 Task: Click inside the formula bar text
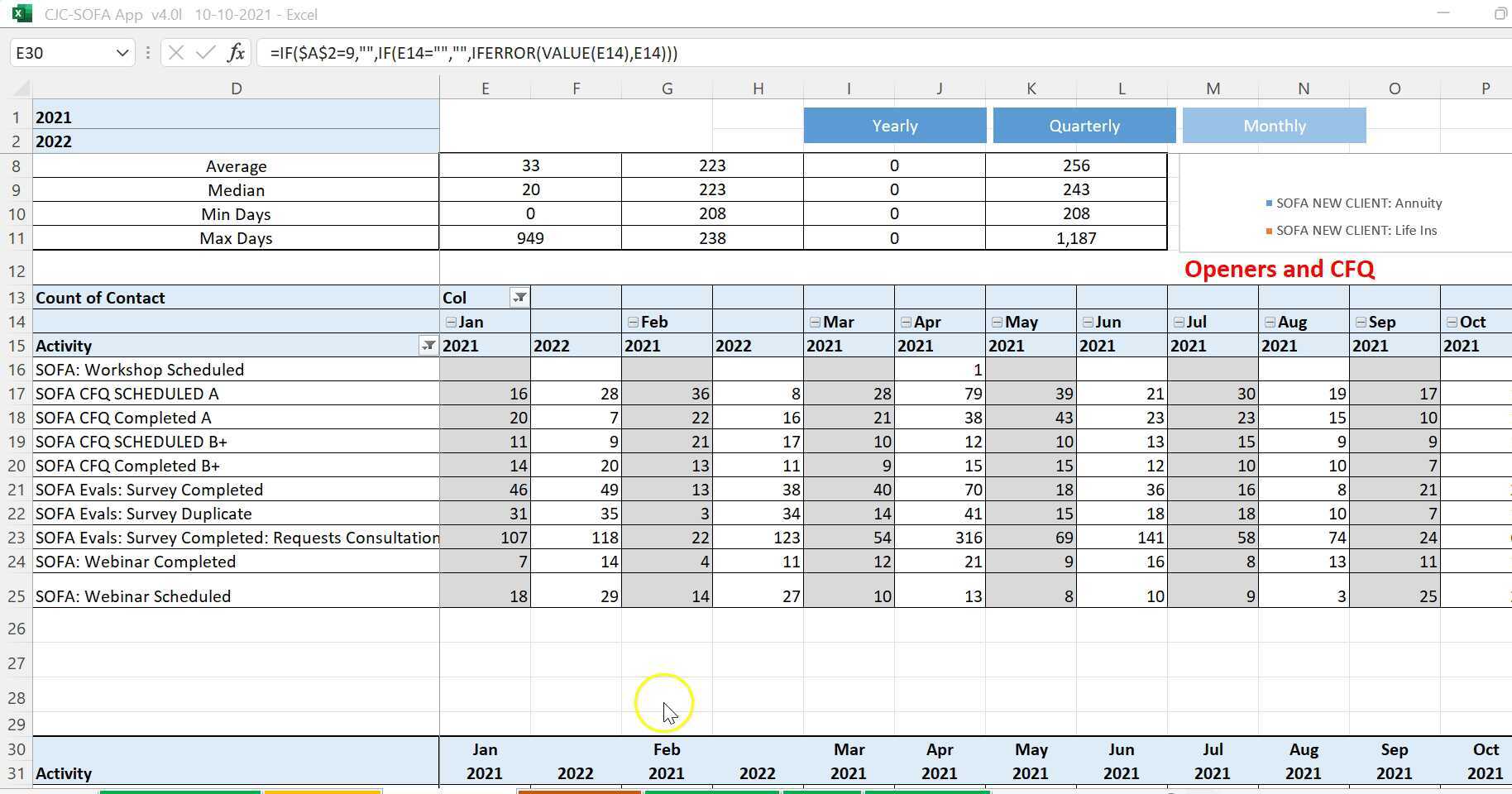pos(474,53)
